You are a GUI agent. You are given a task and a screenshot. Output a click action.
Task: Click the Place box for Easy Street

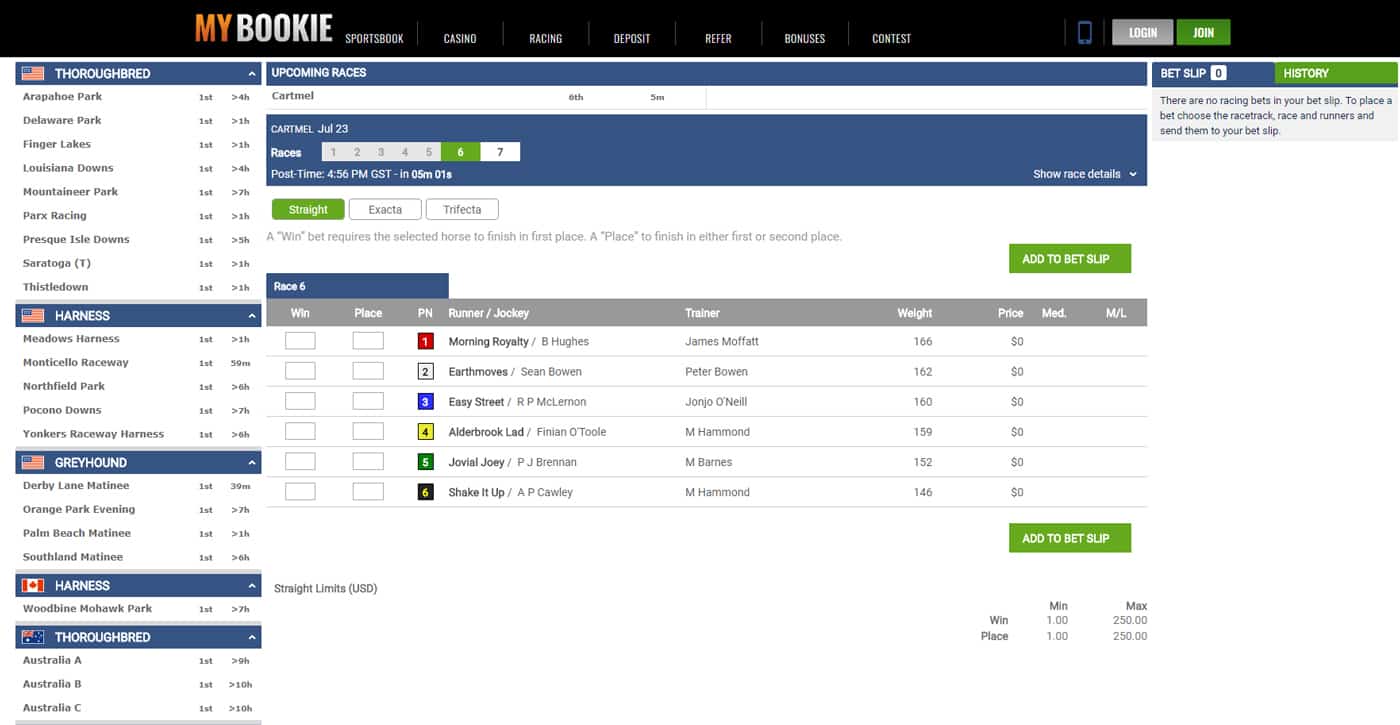click(x=368, y=401)
